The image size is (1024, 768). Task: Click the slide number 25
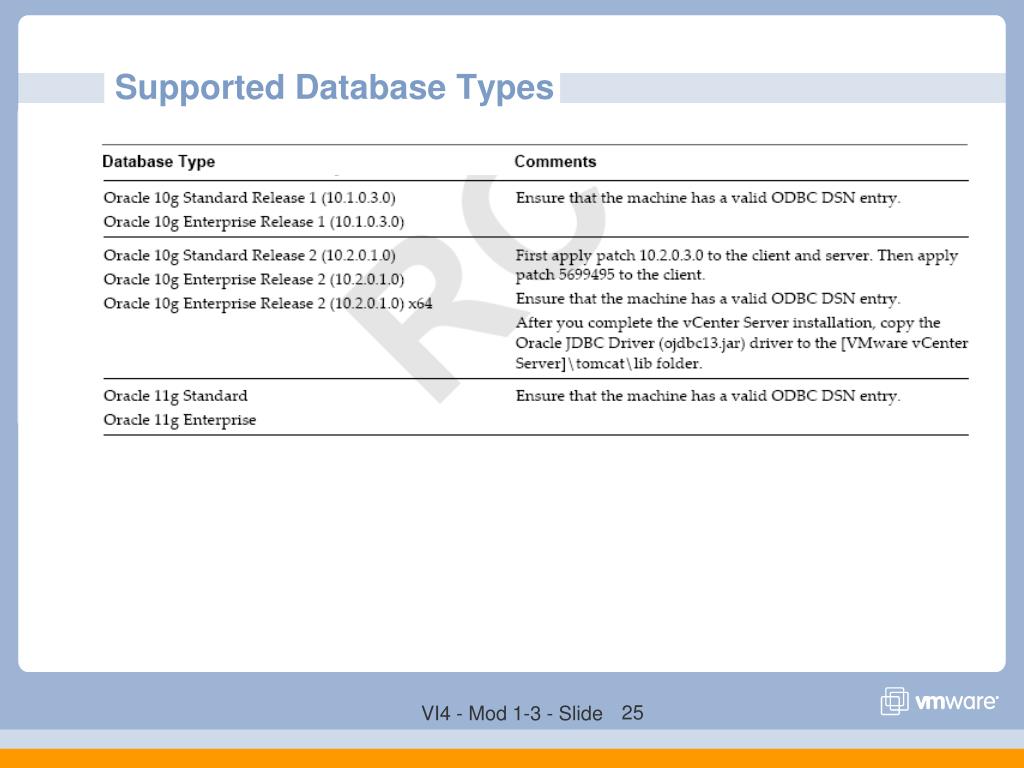tap(632, 713)
